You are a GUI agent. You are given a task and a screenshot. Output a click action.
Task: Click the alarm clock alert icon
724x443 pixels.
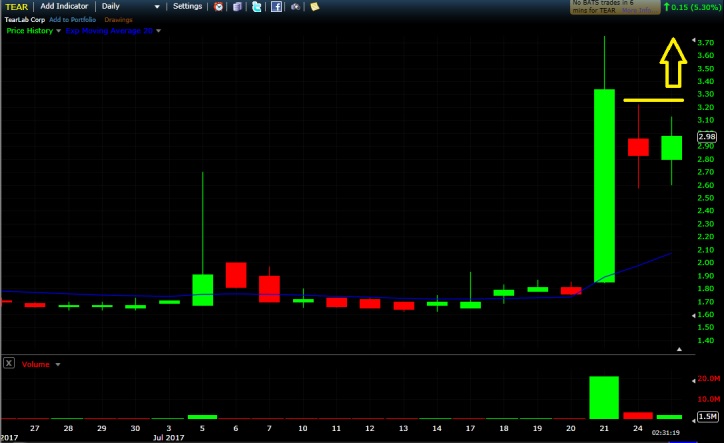(218, 6)
